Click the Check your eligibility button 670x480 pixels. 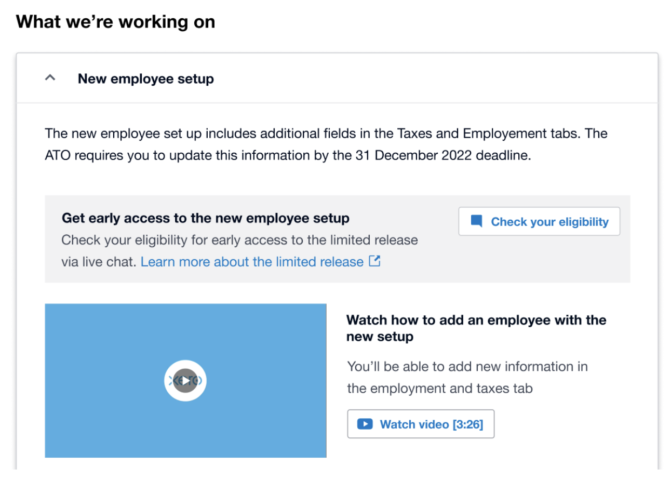pos(539,221)
